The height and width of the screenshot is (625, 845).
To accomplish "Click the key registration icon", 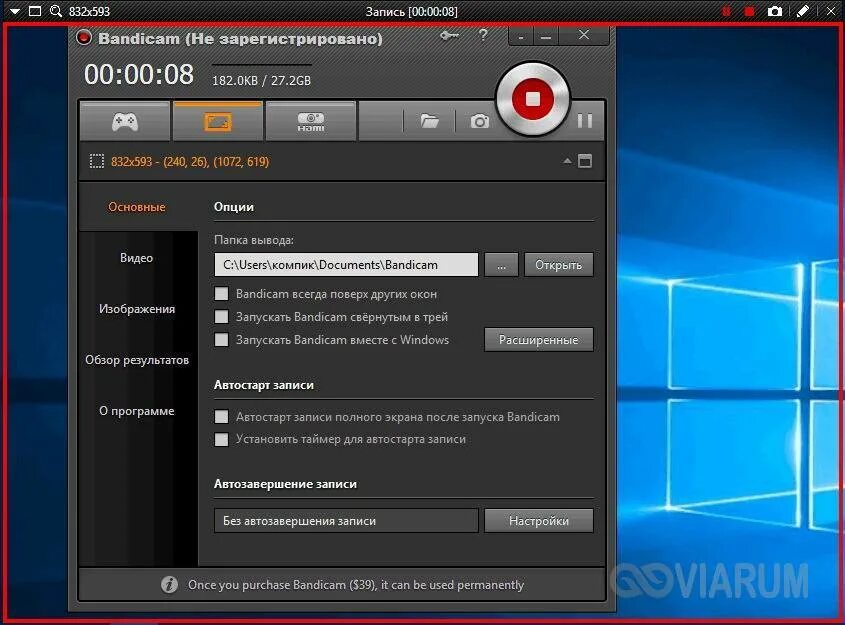I will click(449, 36).
